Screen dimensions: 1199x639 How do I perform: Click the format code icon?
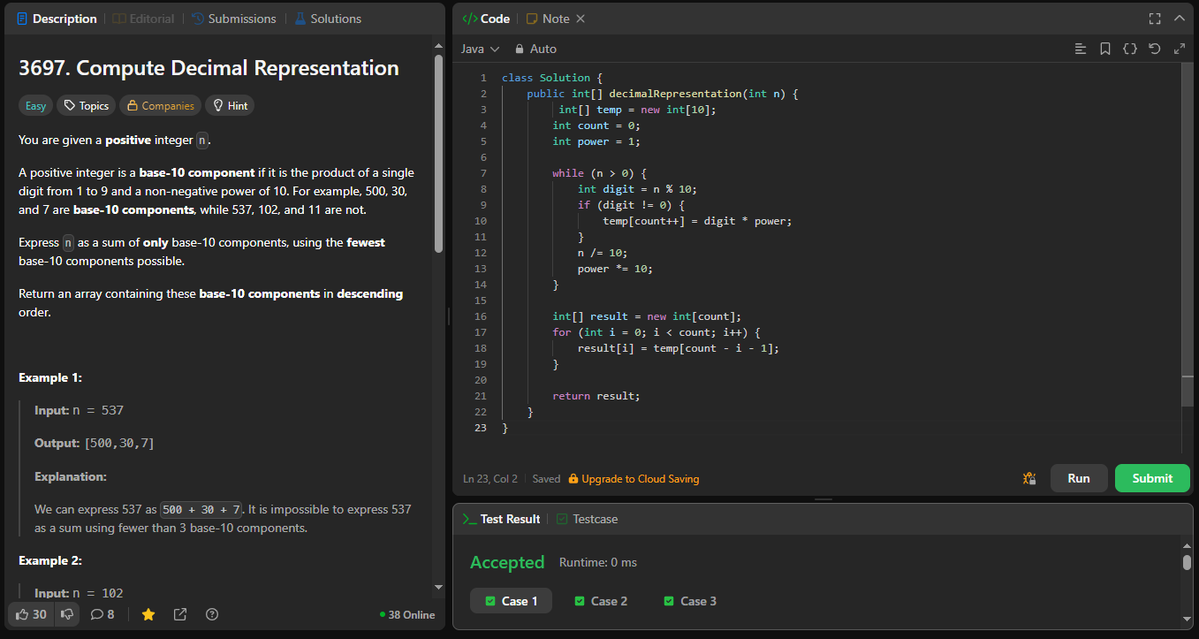pos(1080,49)
